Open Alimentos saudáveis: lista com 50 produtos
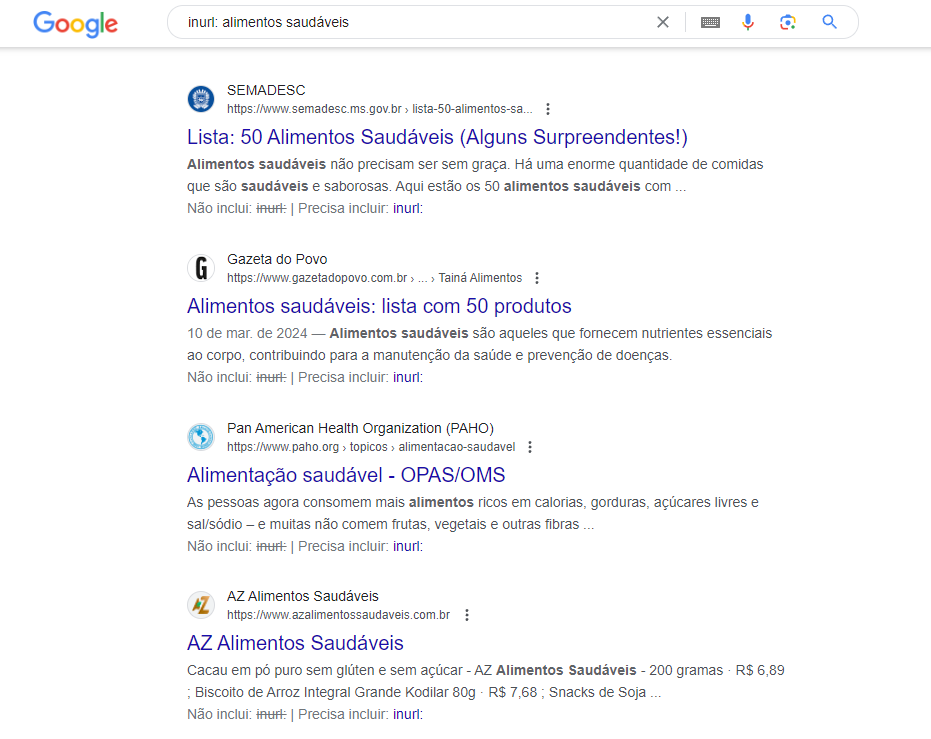Image resolution: width=931 pixels, height=739 pixels. (379, 306)
